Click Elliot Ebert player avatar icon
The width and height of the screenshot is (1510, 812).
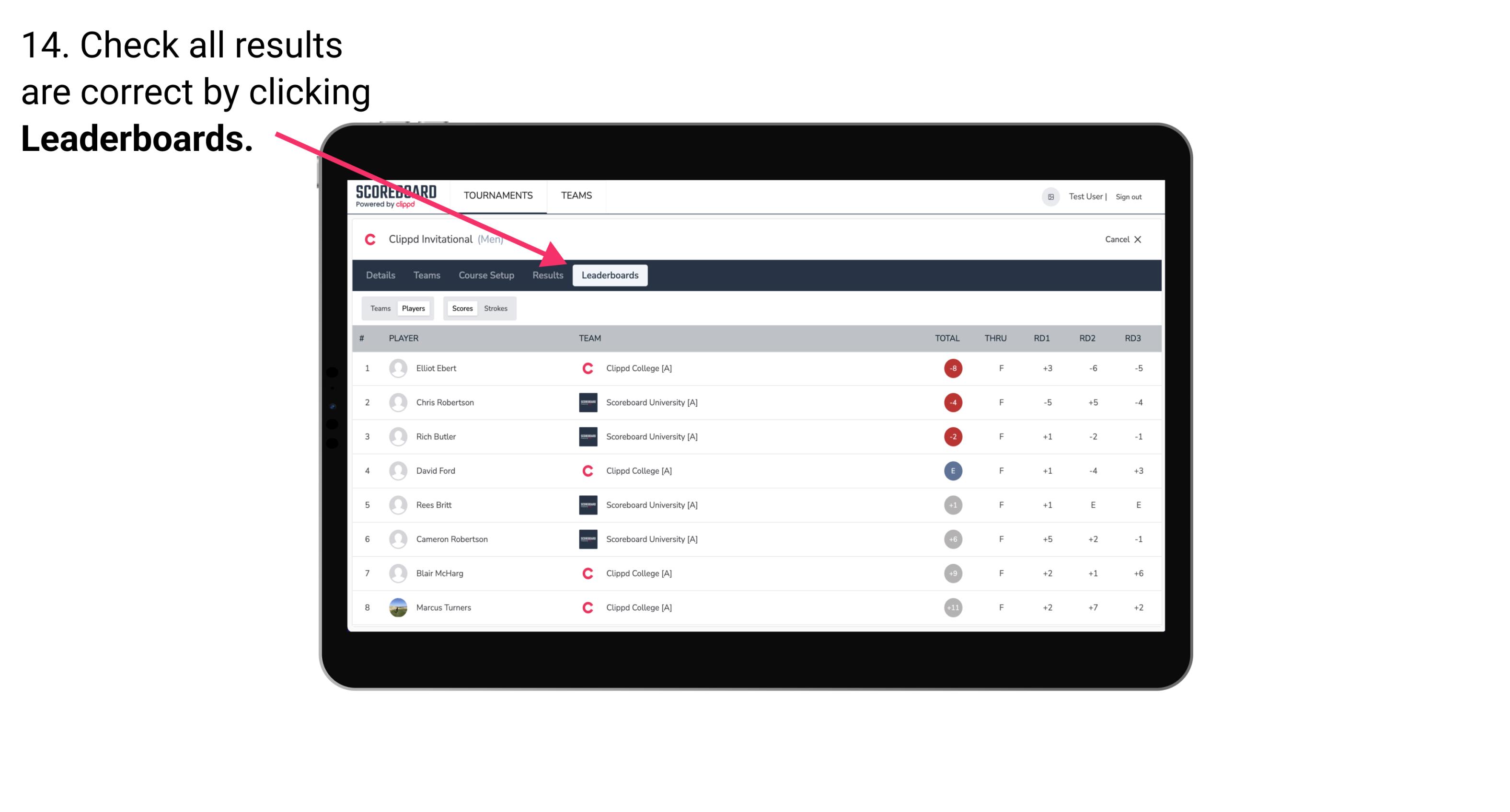[x=397, y=368]
